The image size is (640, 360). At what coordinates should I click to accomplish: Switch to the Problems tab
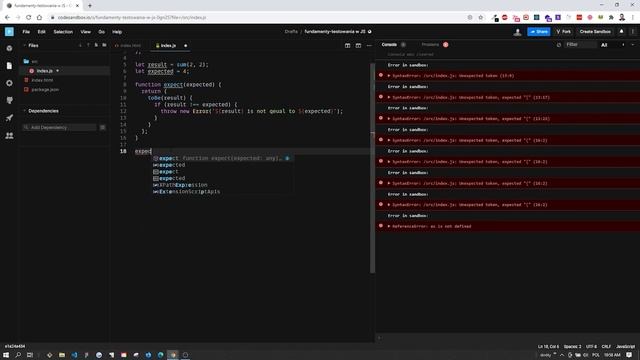coord(435,44)
